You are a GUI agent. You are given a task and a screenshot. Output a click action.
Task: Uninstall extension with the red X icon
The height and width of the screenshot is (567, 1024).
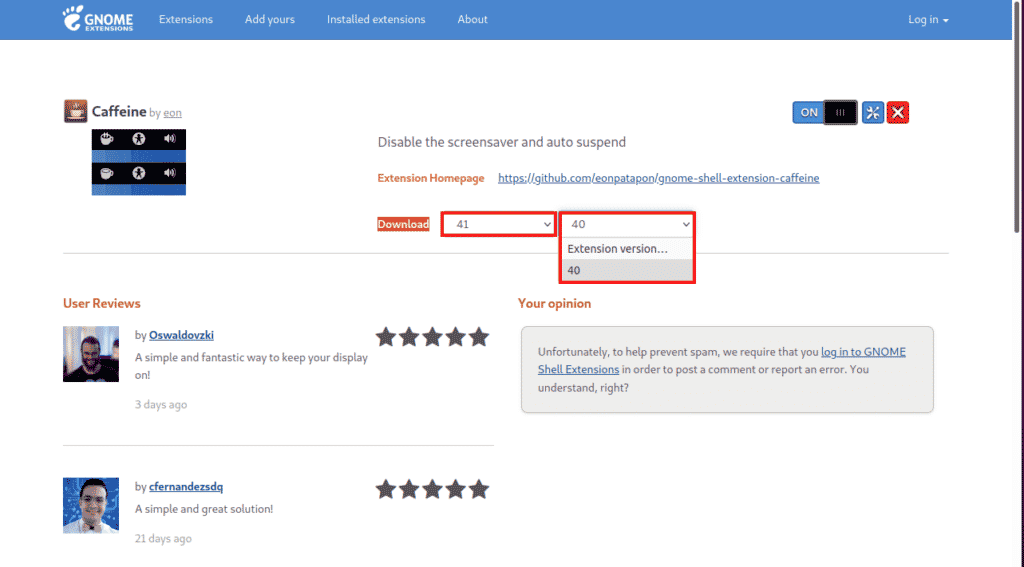898,113
